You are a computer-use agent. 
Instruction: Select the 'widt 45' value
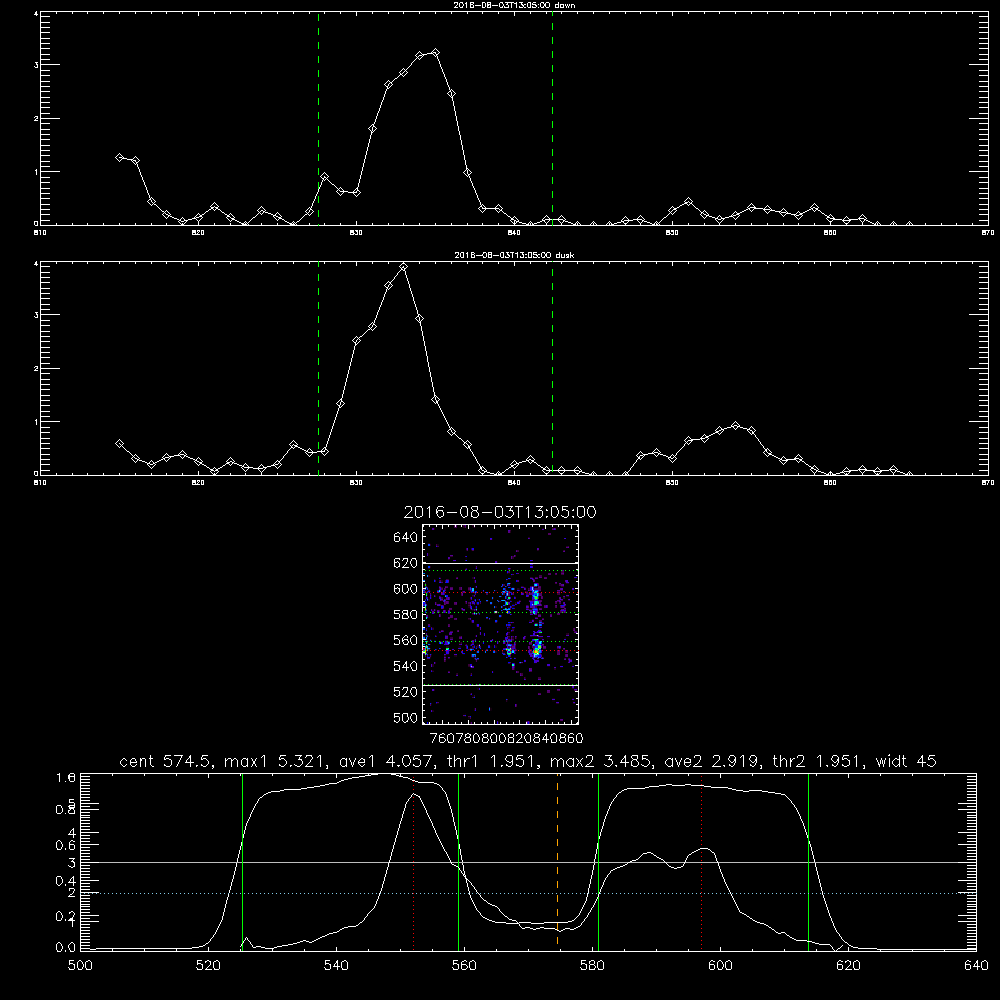(906, 761)
